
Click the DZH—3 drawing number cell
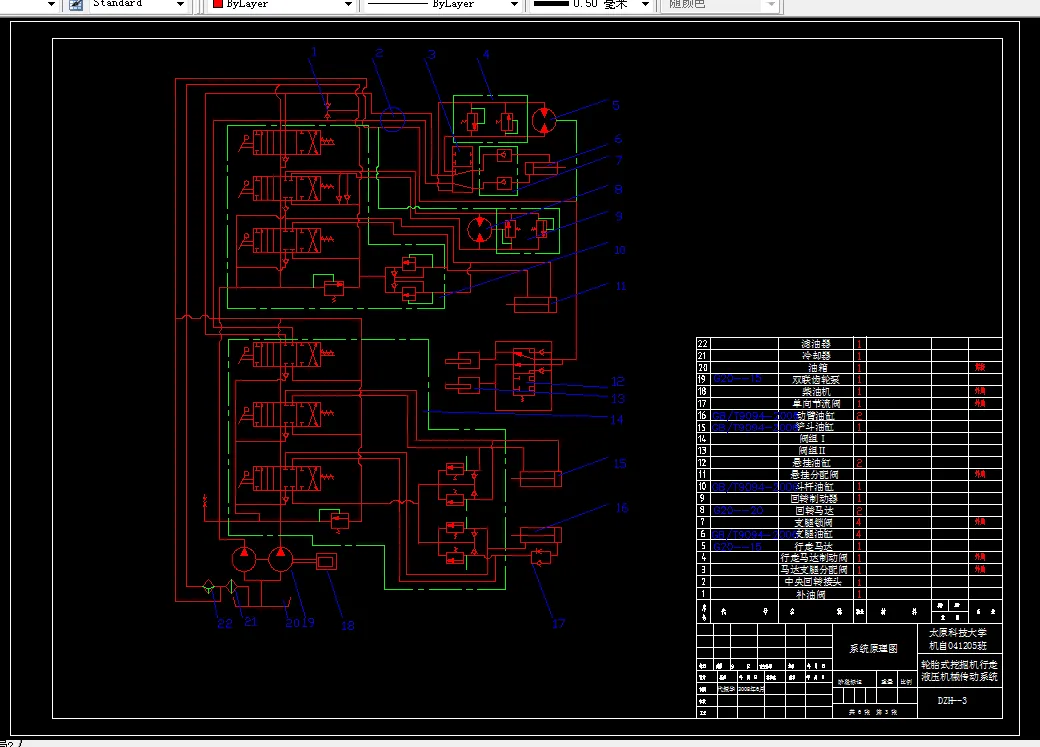(952, 701)
